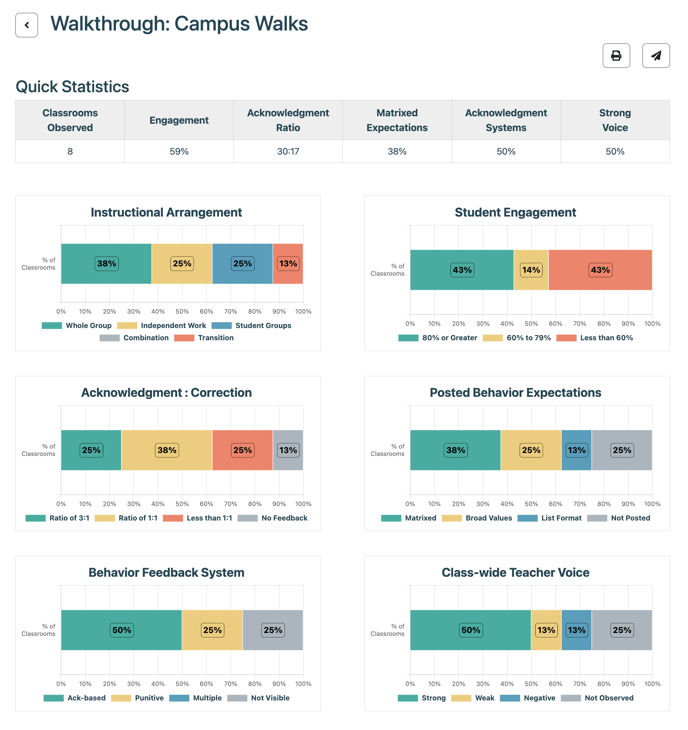This screenshot has width=688, height=730.
Task: Toggle the Transition legend swatch
Action: [204, 338]
